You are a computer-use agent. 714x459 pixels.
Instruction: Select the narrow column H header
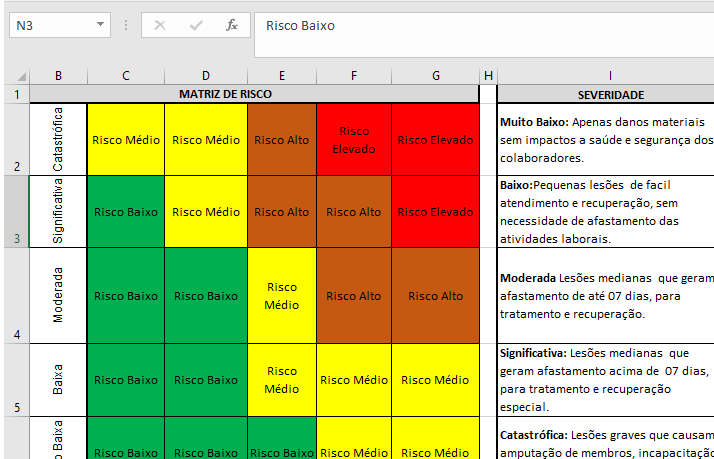pos(488,76)
